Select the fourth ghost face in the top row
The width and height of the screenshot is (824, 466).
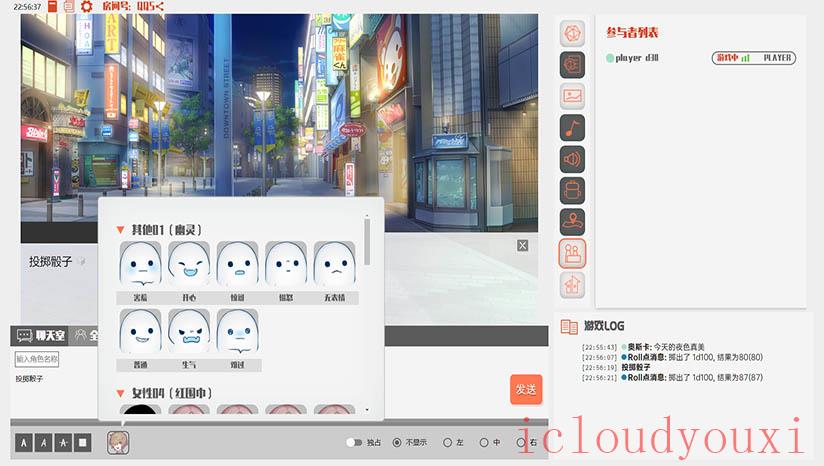pos(286,265)
